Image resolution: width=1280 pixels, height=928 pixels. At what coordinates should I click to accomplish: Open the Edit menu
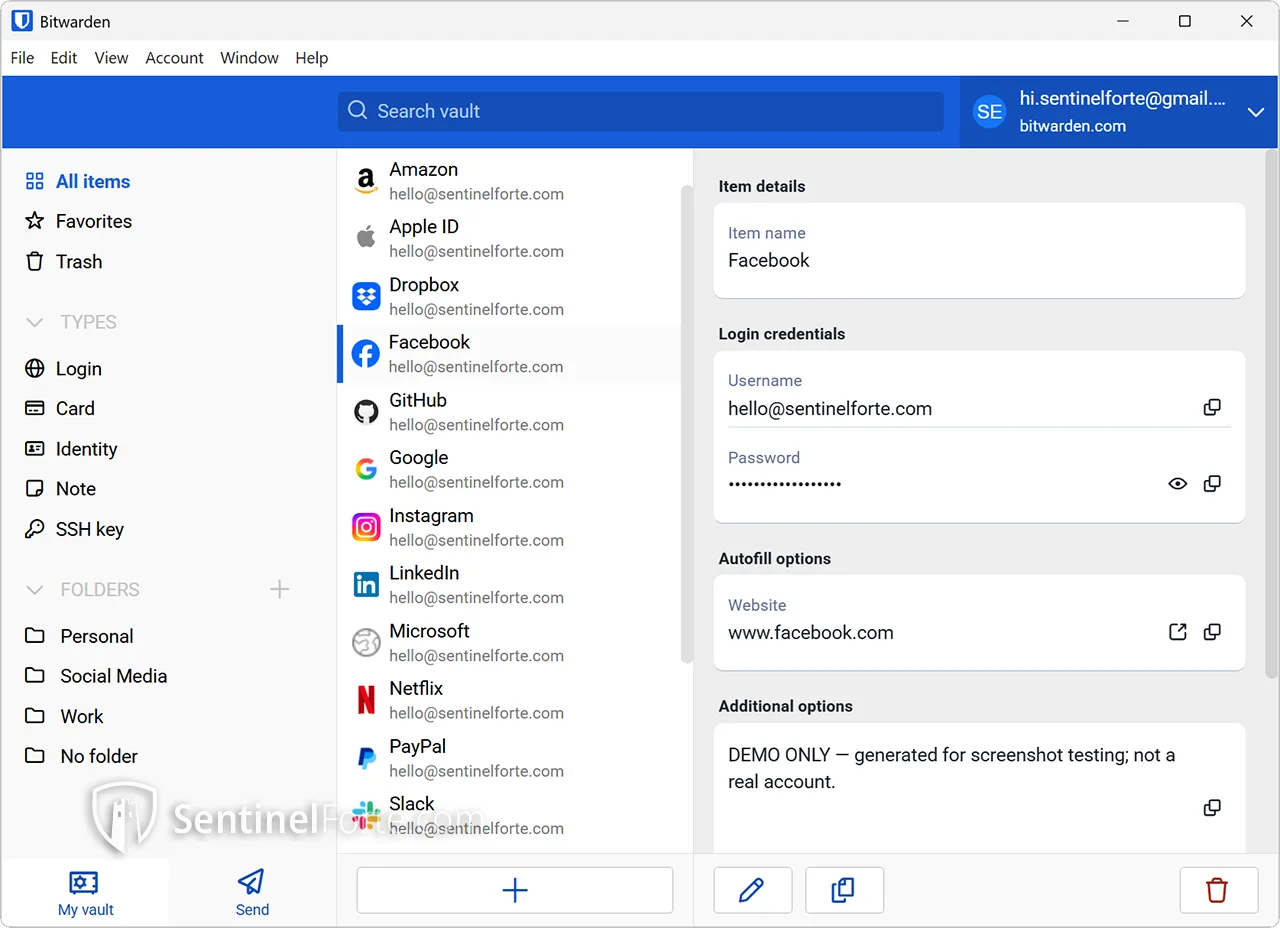click(64, 58)
